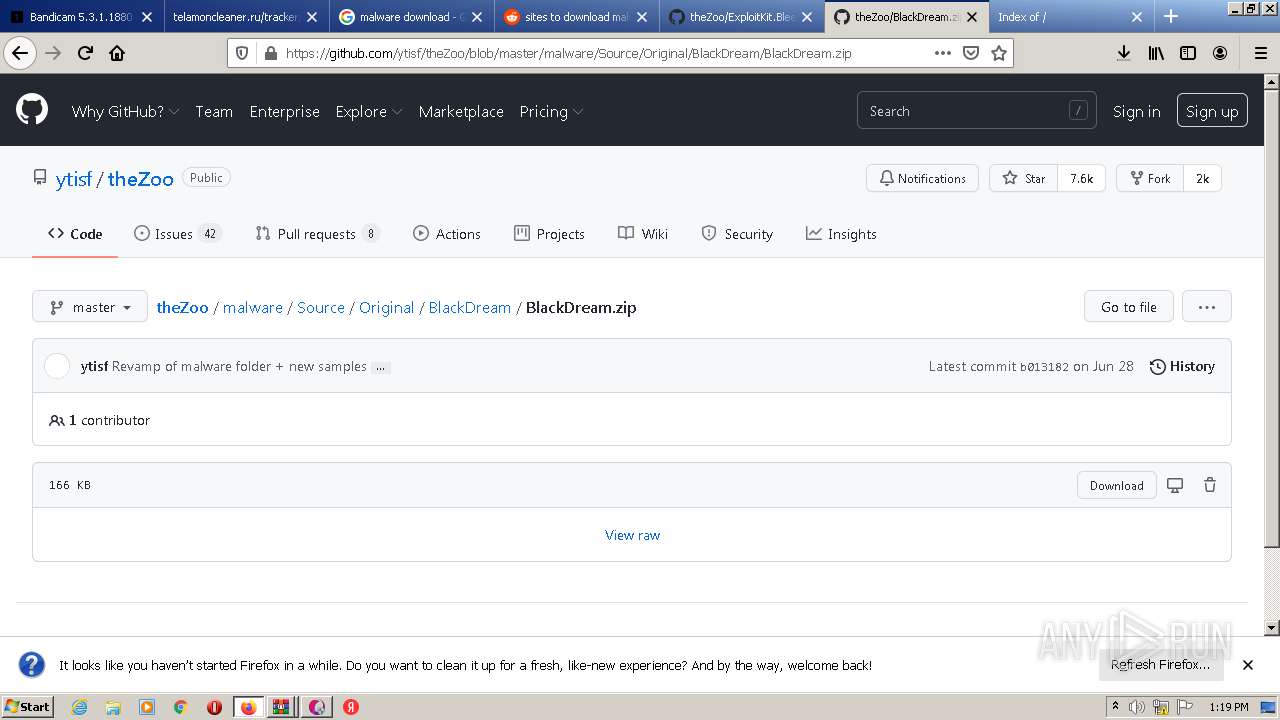This screenshot has width=1280, height=720.
Task: Open the page actions three-dot menu in address bar
Action: pyautogui.click(x=943, y=53)
